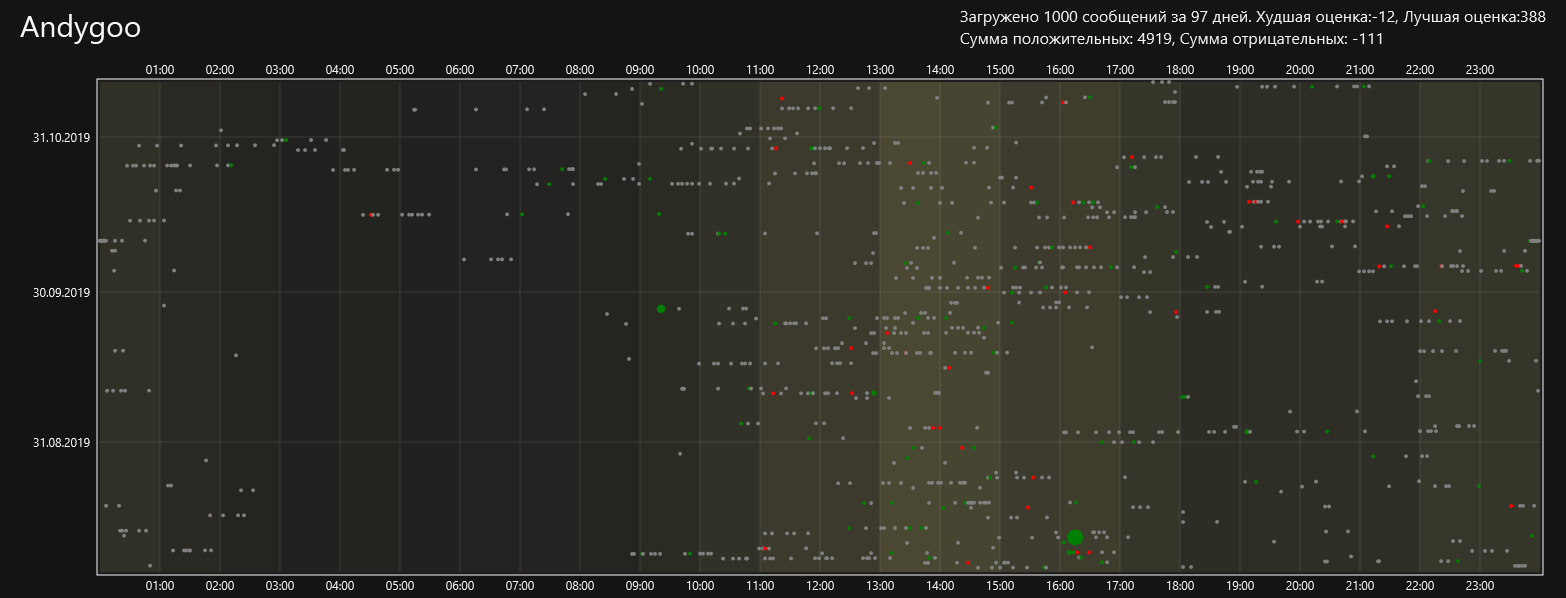The height and width of the screenshot is (598, 1566).
Task: Click the top 14:00 hour label
Action: [x=940, y=70]
